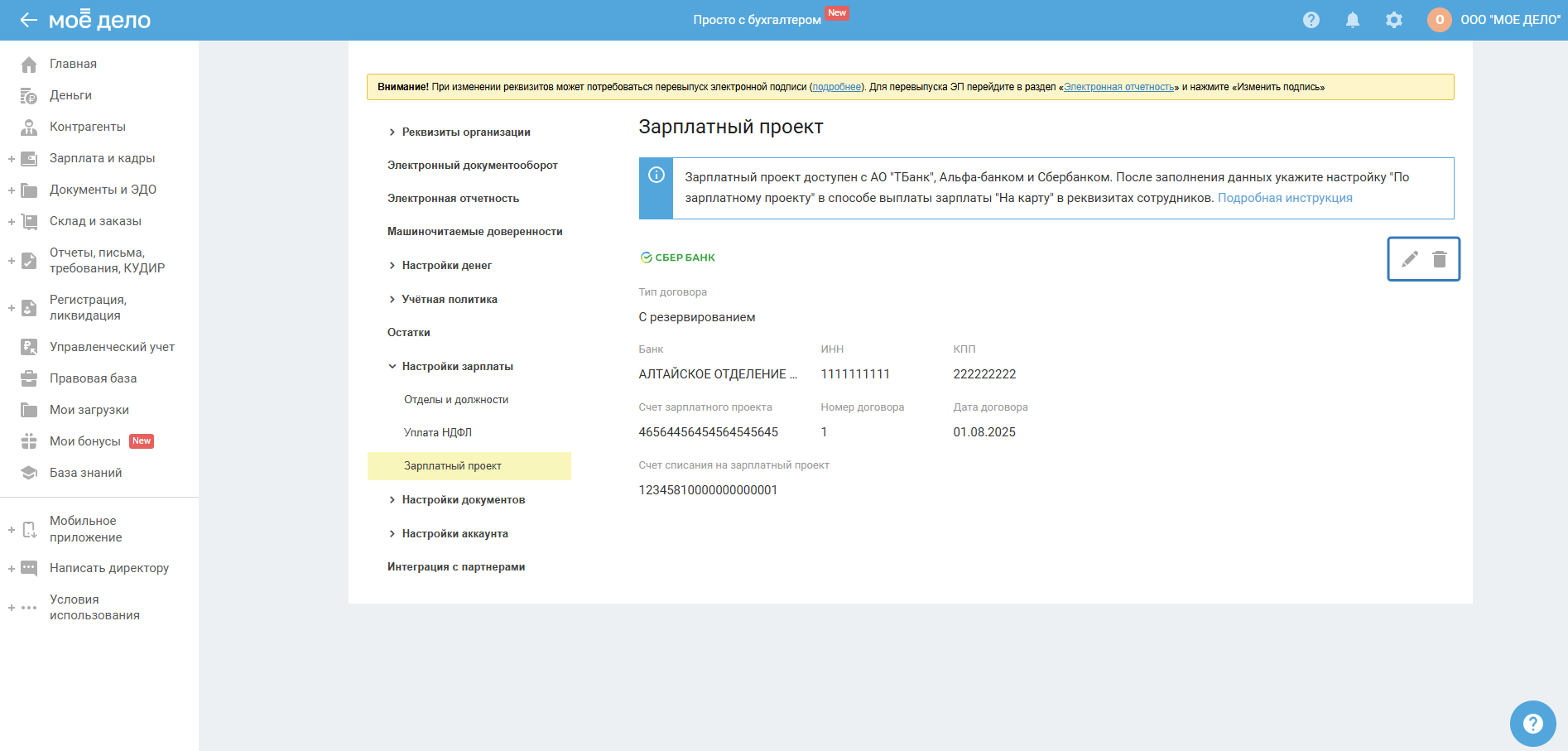
Task: Click the Главная home icon
Action: pos(29,64)
